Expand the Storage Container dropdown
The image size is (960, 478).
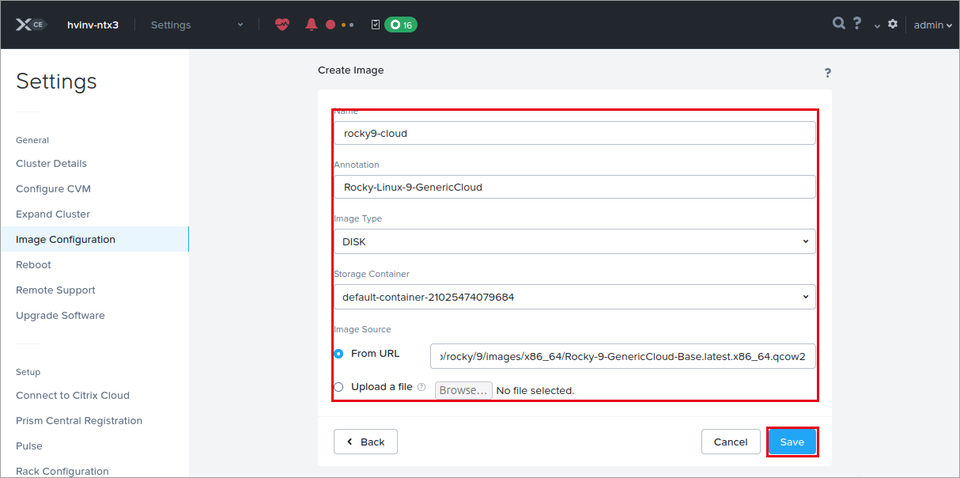pyautogui.click(x=574, y=297)
